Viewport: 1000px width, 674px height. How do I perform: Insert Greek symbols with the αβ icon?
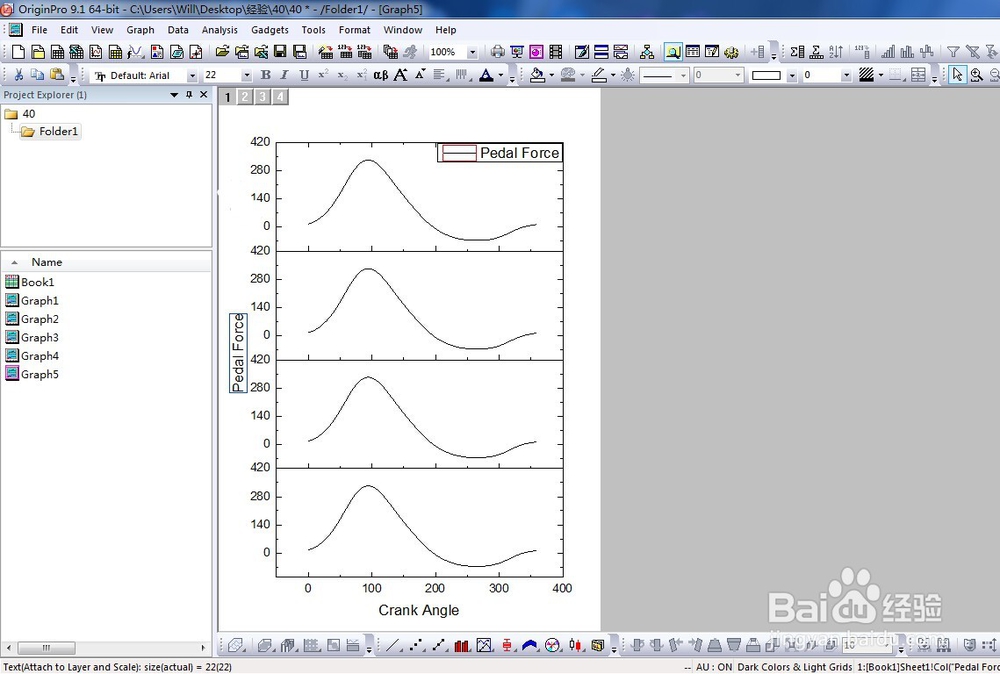381,75
